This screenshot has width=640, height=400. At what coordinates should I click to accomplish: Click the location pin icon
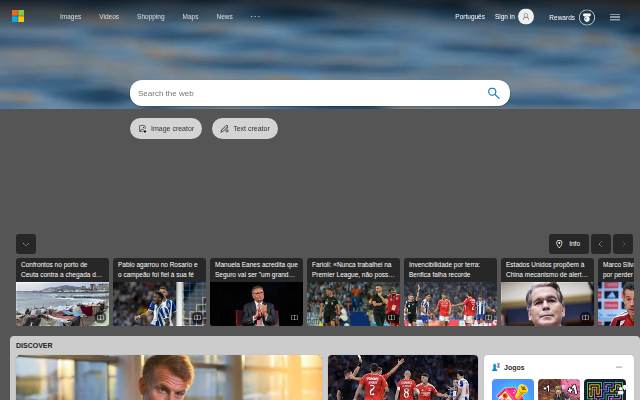(559, 244)
